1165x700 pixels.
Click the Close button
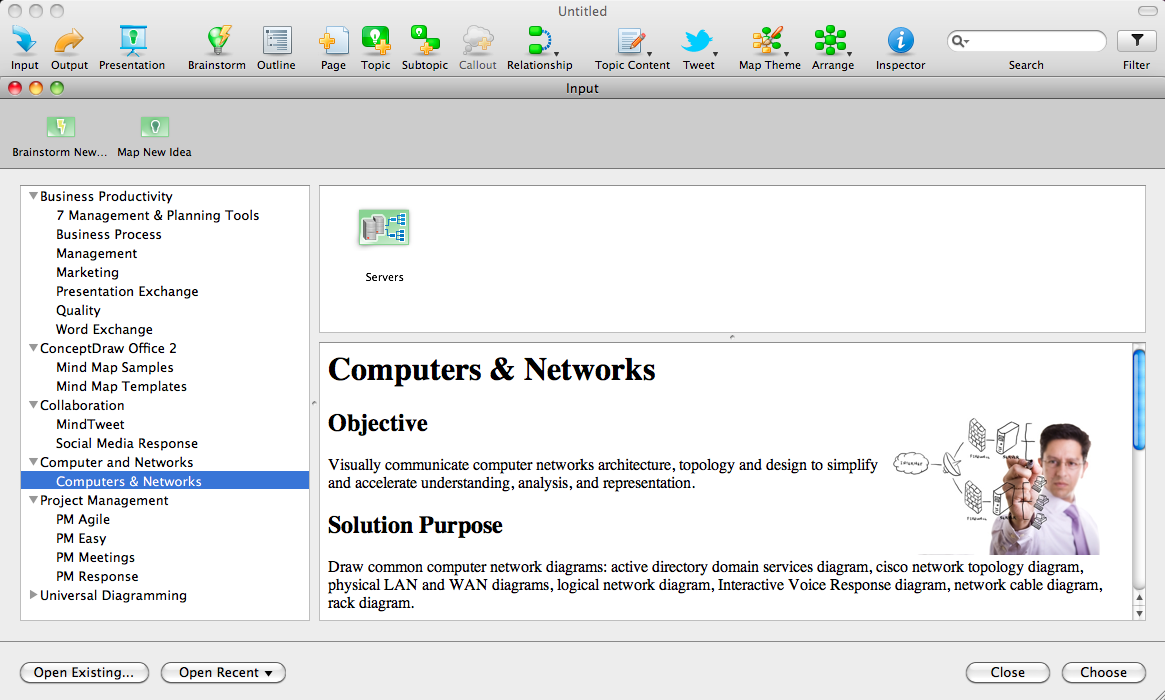(x=1007, y=673)
